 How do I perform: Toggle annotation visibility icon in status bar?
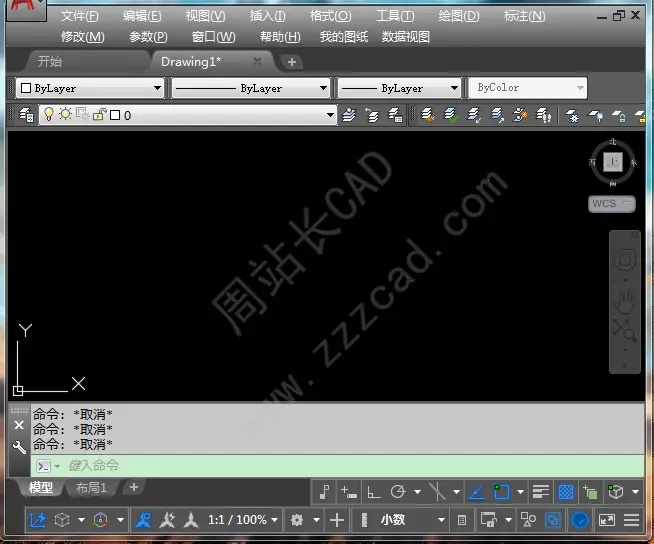click(x=143, y=520)
